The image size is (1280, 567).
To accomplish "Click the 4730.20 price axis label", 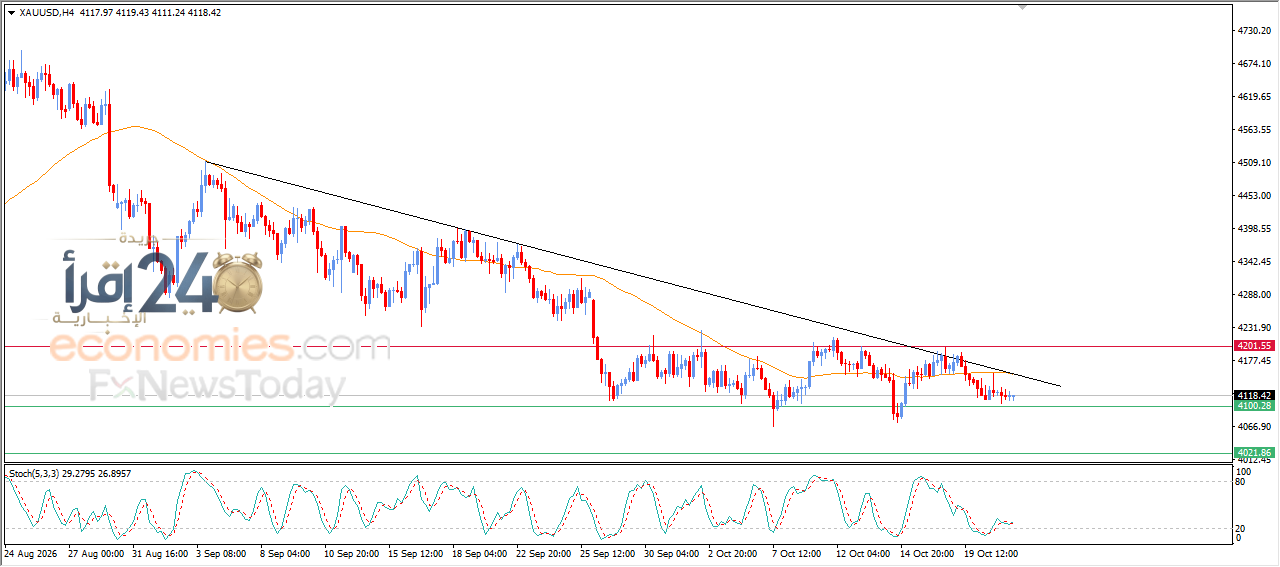I will click(x=1255, y=31).
